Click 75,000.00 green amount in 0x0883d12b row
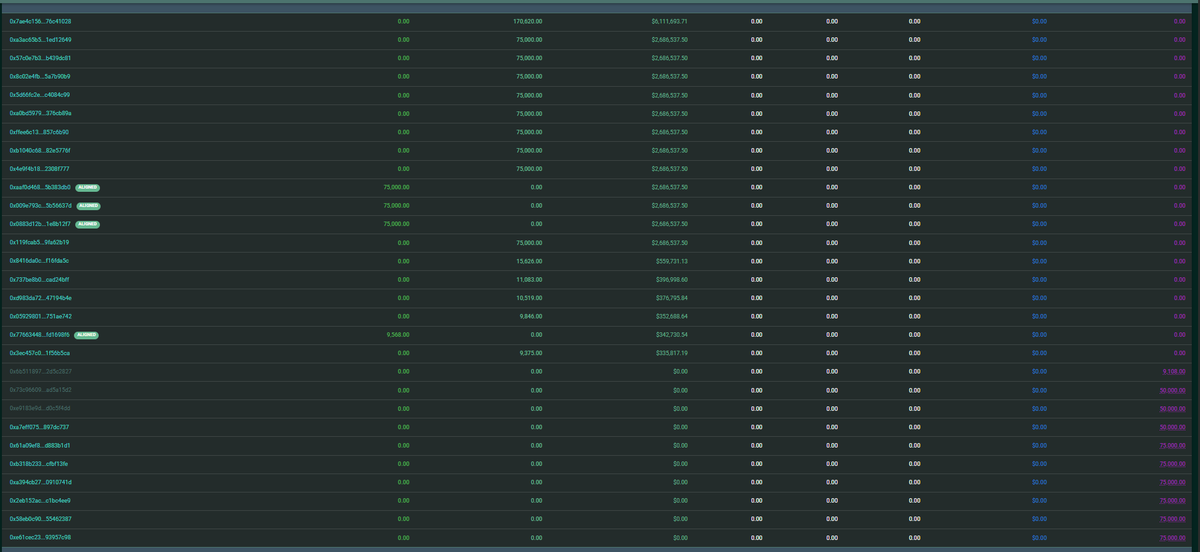The width and height of the screenshot is (1200, 552). [397, 224]
